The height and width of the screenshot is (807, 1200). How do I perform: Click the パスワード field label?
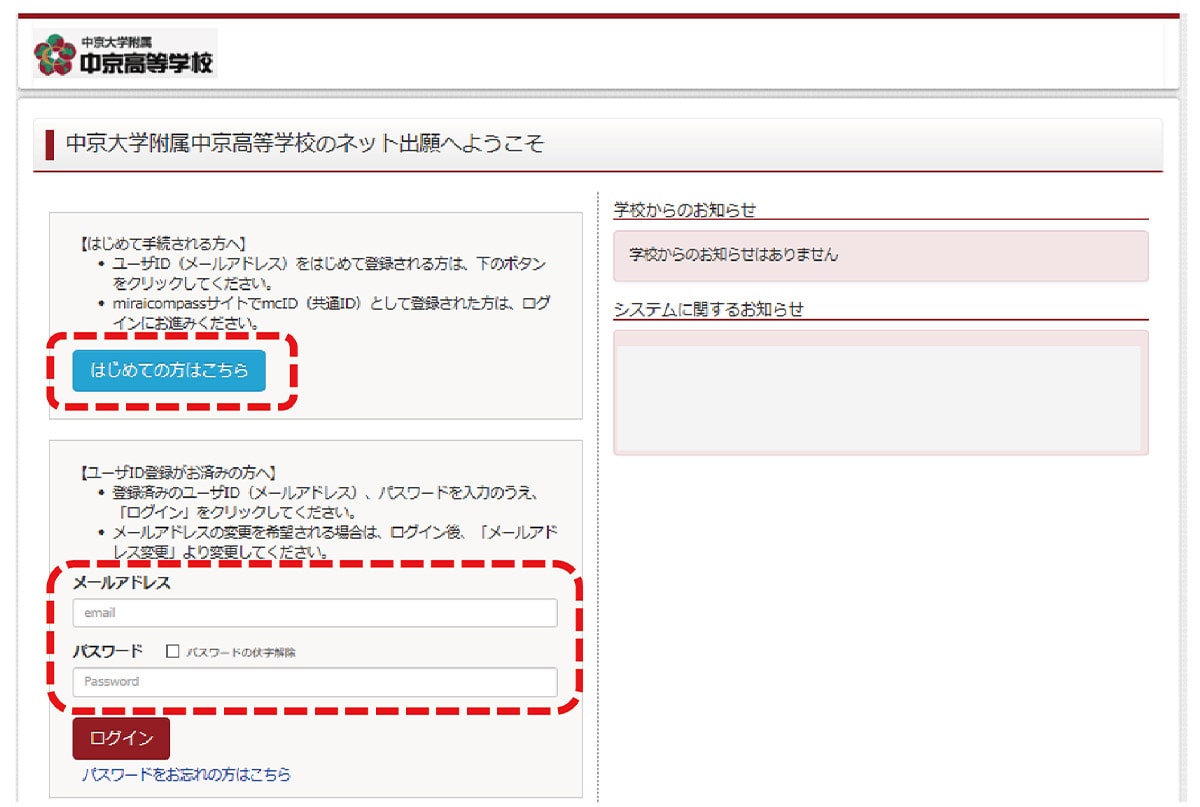[108, 651]
